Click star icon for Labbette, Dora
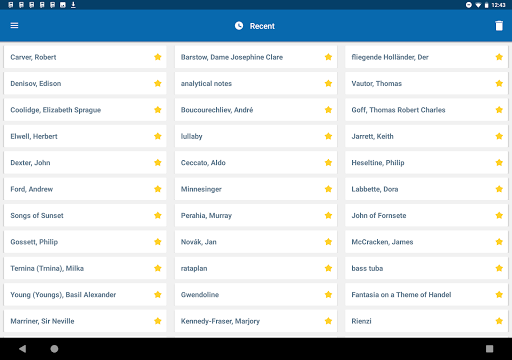 [x=499, y=189]
